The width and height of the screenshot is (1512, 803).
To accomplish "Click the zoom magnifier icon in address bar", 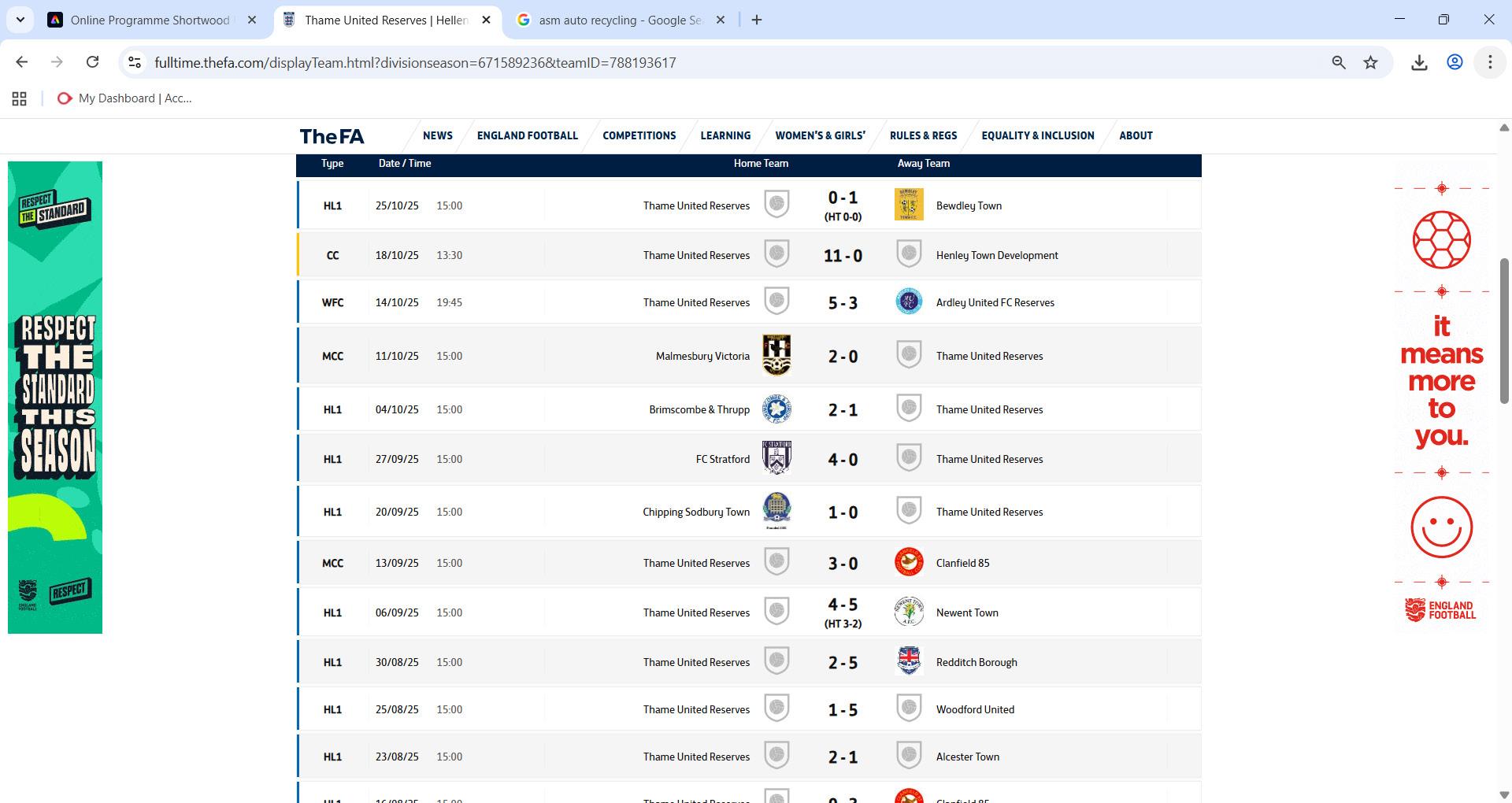I will [x=1338, y=62].
